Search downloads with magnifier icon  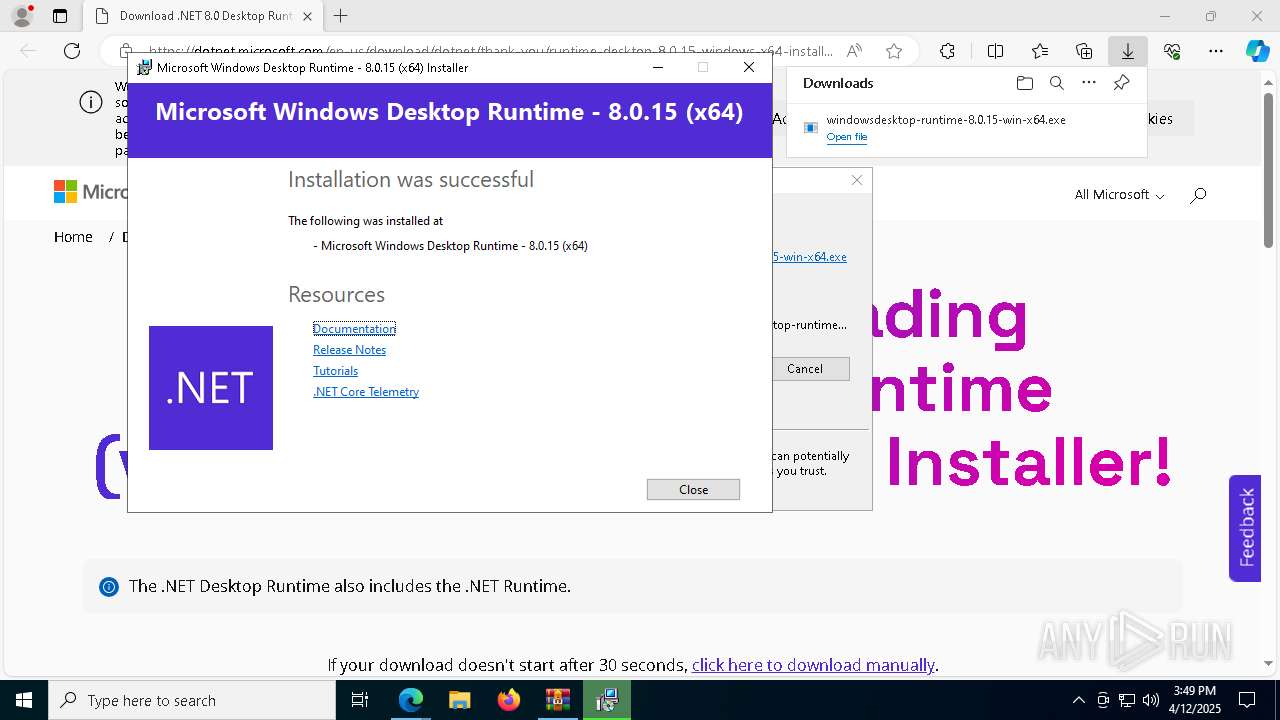tap(1056, 83)
